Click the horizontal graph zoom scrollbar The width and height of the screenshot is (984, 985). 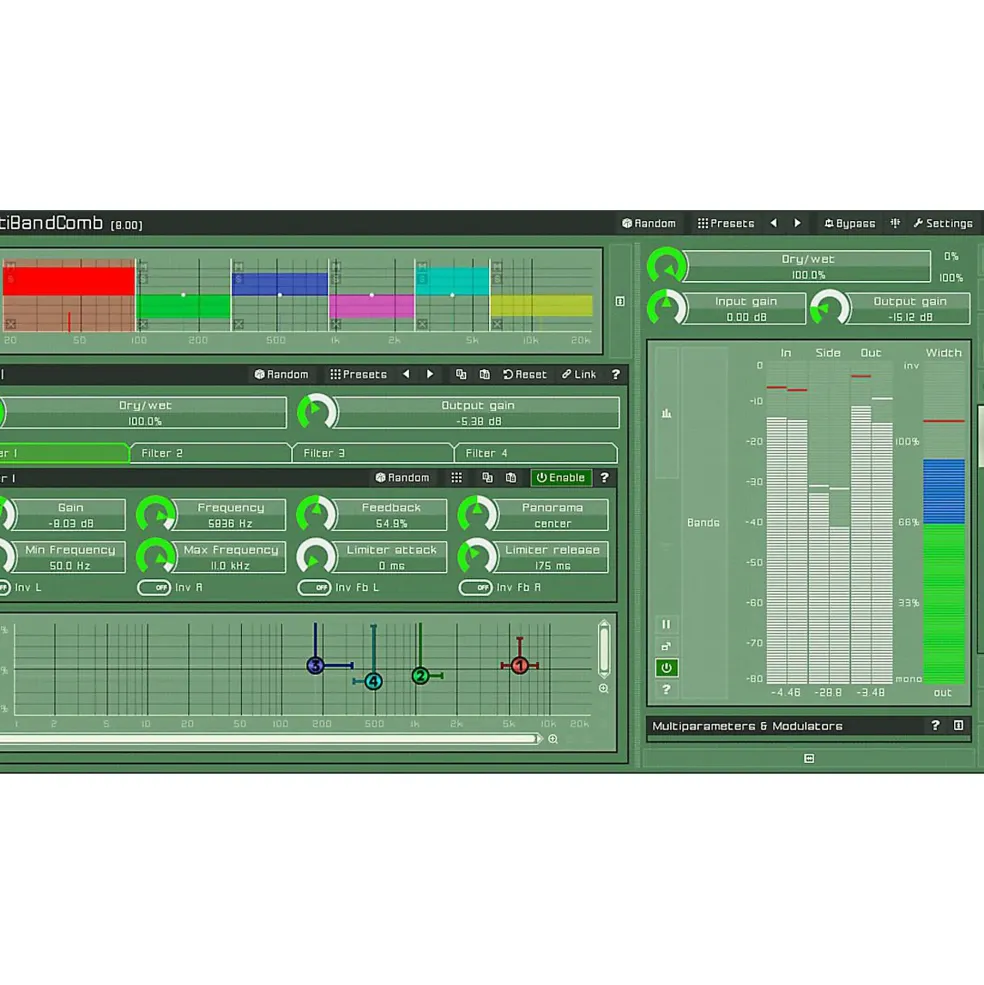(269, 739)
